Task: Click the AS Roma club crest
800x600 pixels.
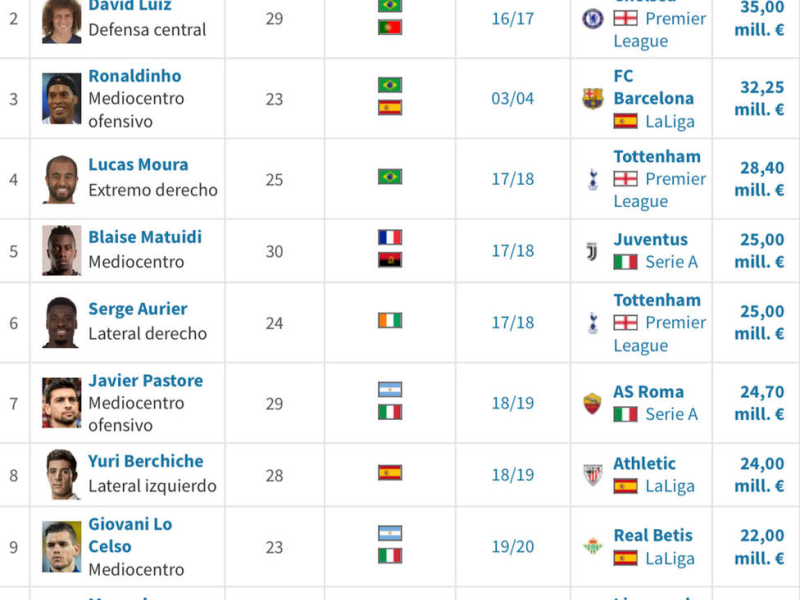Action: point(593,404)
